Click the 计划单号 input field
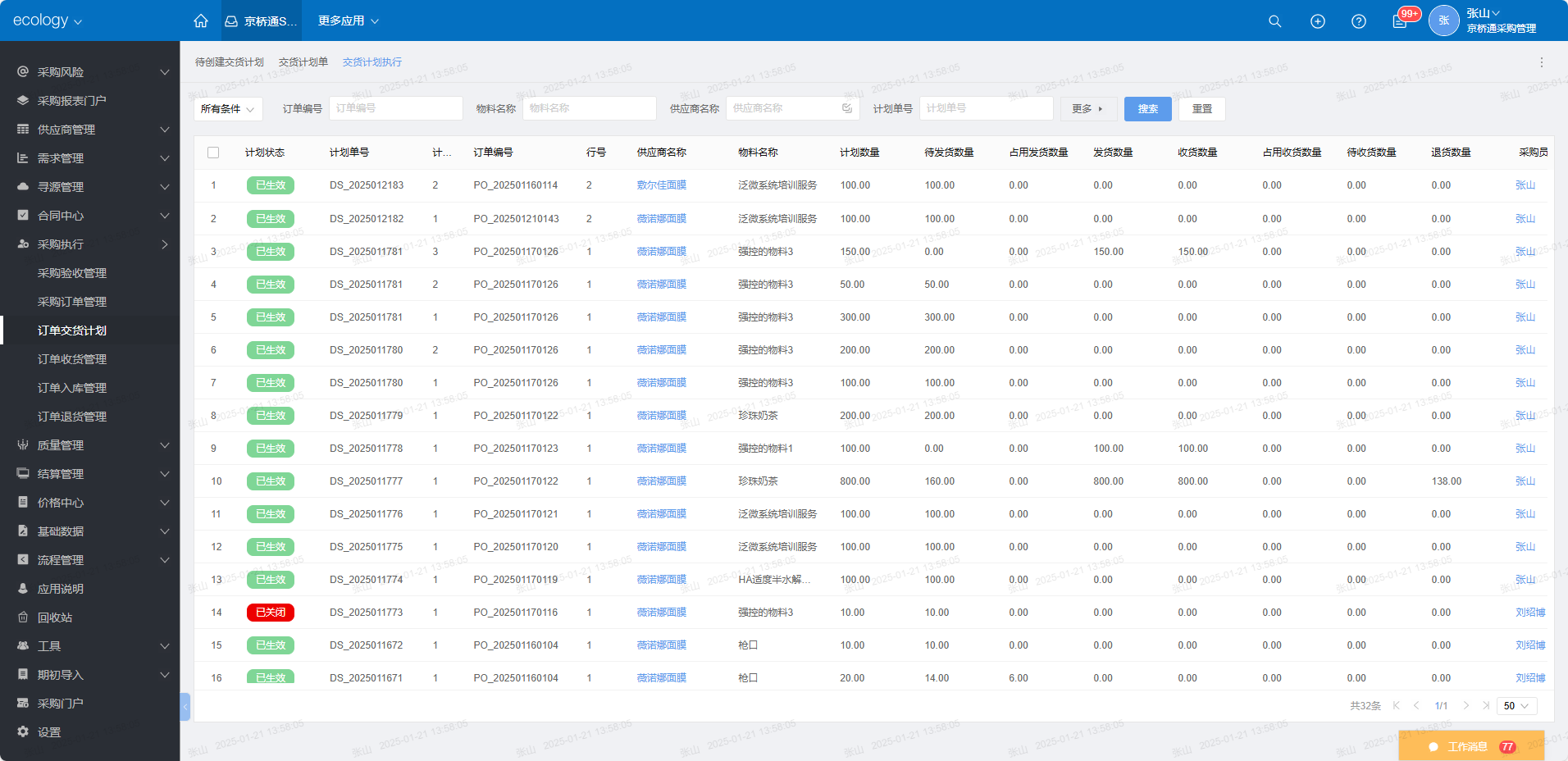This screenshot has width=1568, height=761. [987, 108]
